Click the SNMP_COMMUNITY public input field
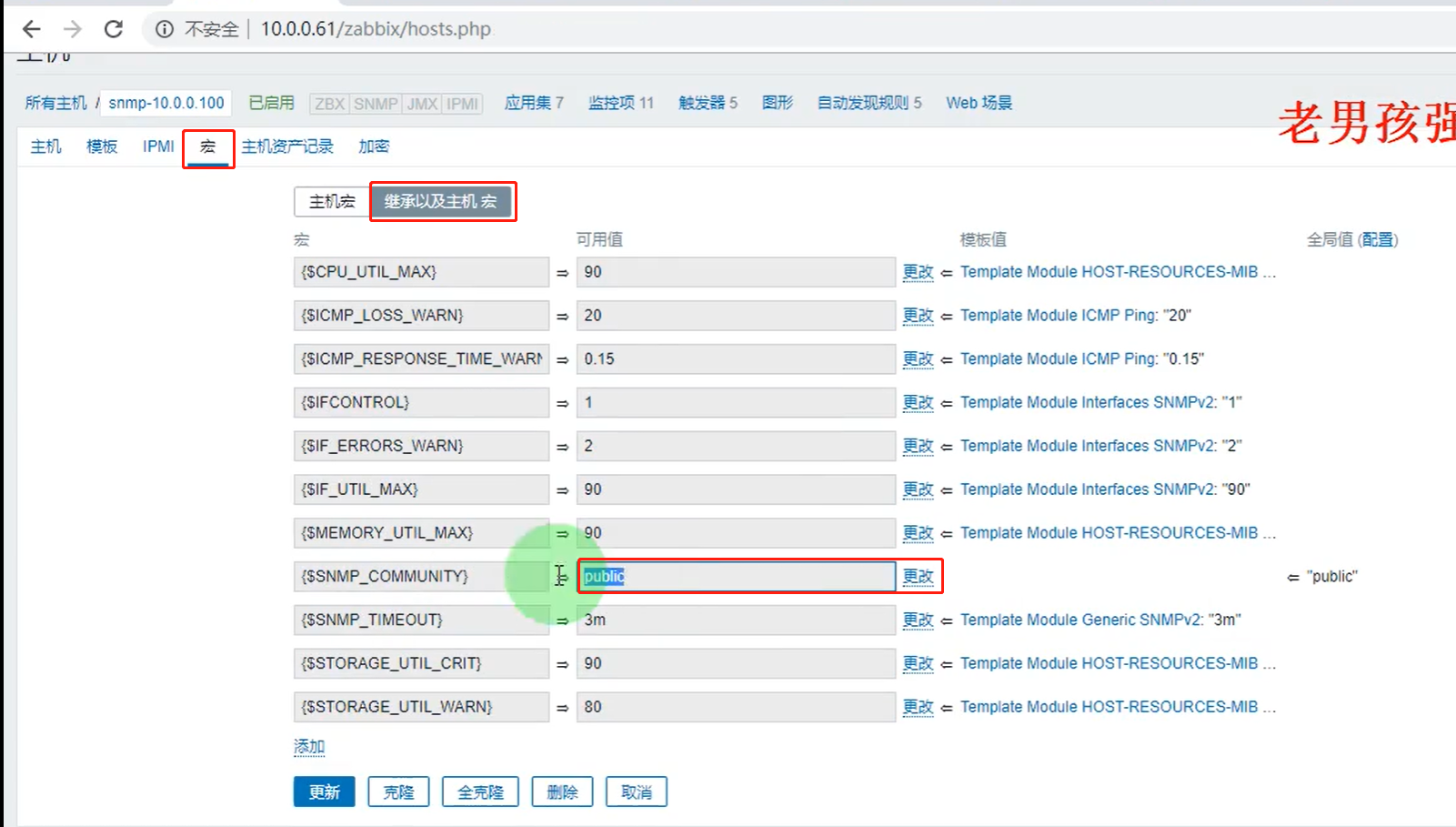 coord(735,576)
